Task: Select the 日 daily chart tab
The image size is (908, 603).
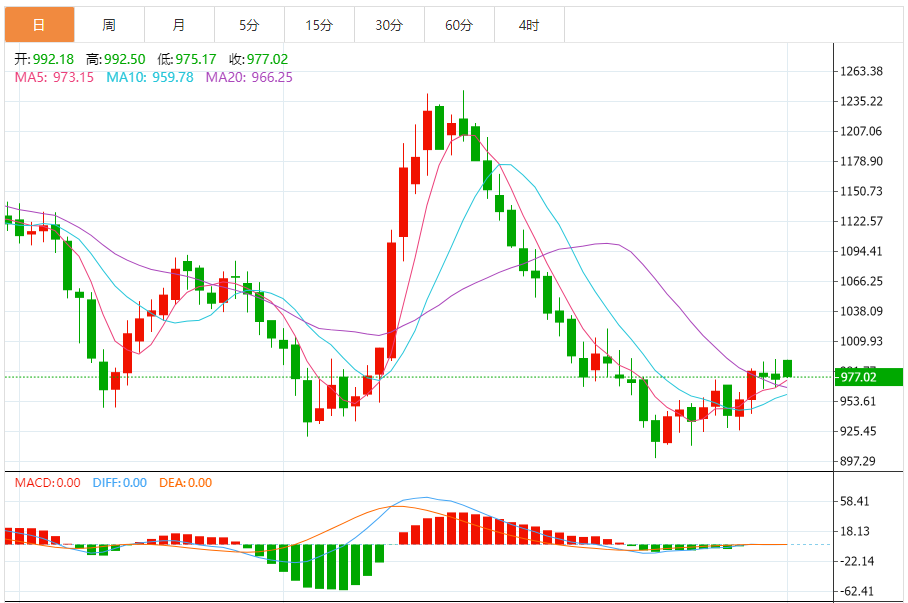Action: tap(39, 25)
